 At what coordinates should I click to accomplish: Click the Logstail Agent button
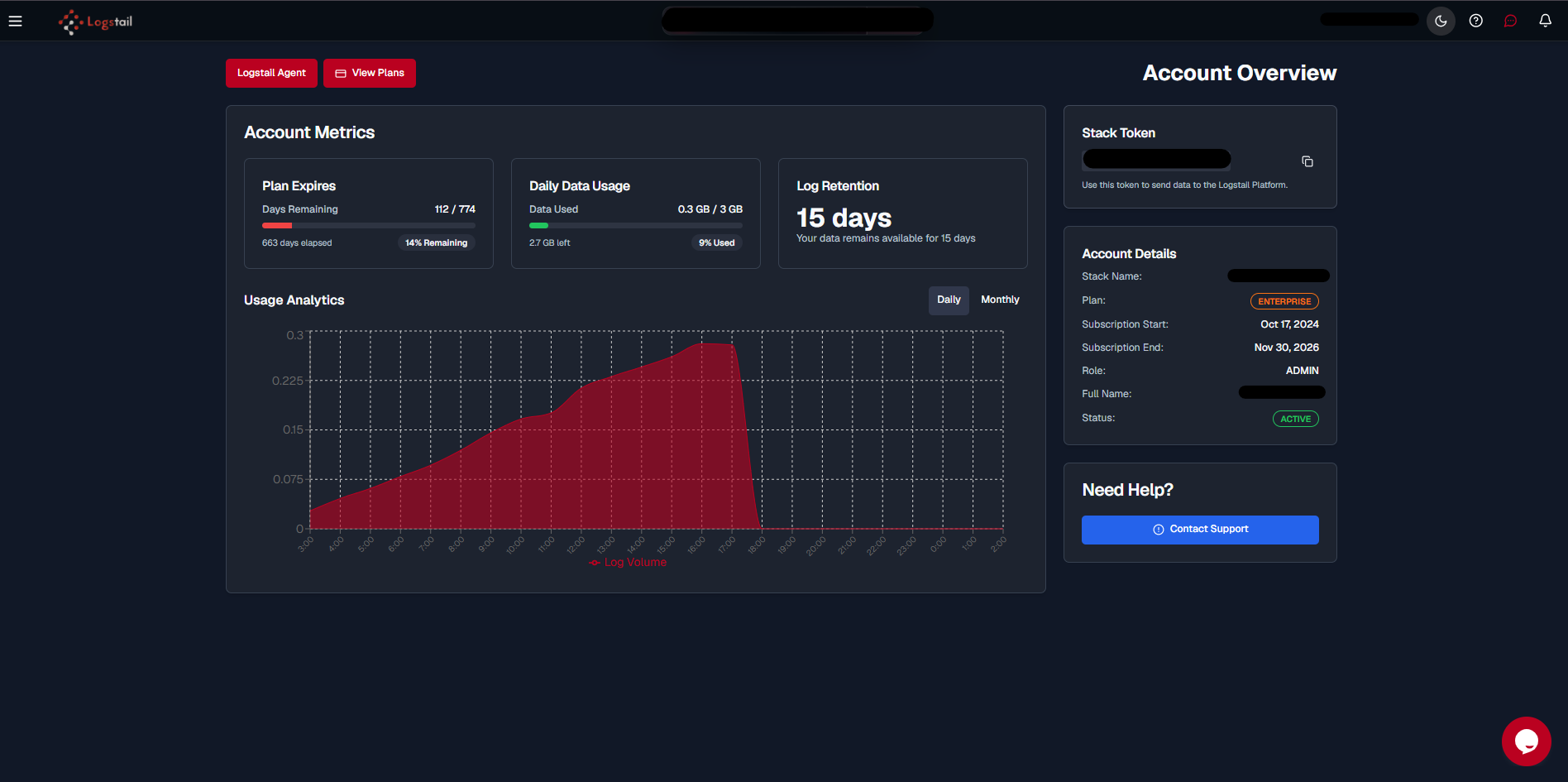271,73
